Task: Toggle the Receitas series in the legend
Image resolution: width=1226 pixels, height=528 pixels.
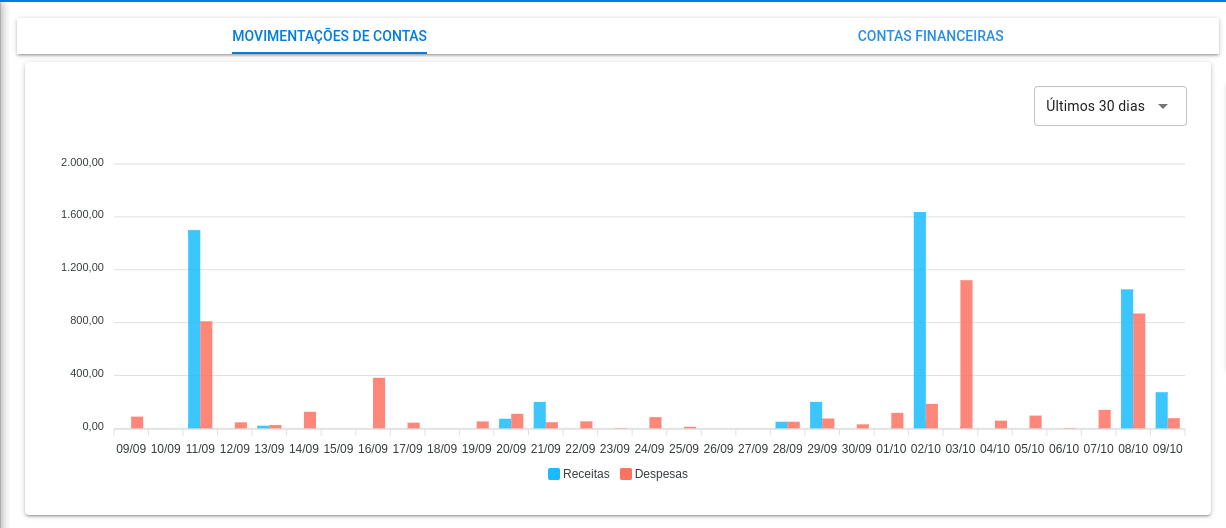Action: point(586,474)
